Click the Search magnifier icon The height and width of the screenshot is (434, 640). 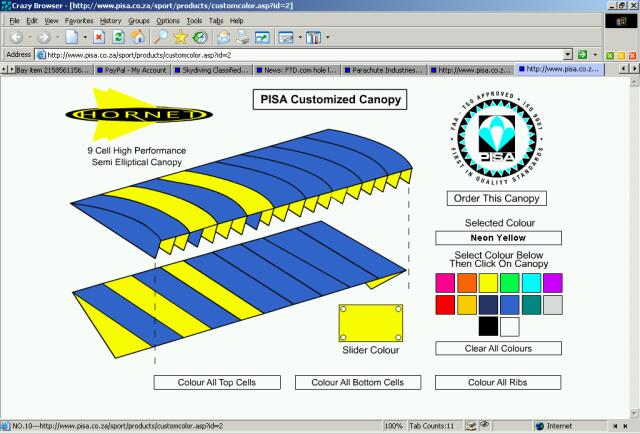160,38
